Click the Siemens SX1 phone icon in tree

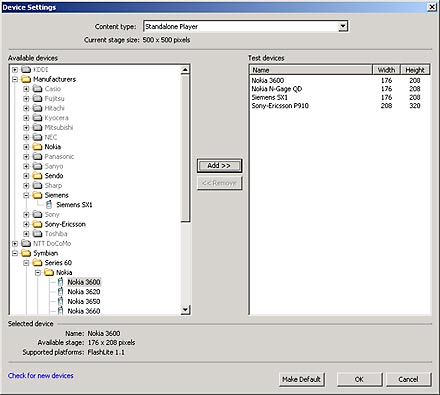click(x=49, y=205)
